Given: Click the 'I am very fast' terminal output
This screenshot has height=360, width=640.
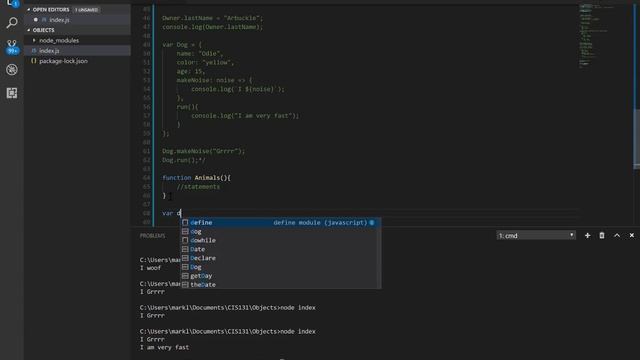Looking at the screenshot, I should (164, 347).
